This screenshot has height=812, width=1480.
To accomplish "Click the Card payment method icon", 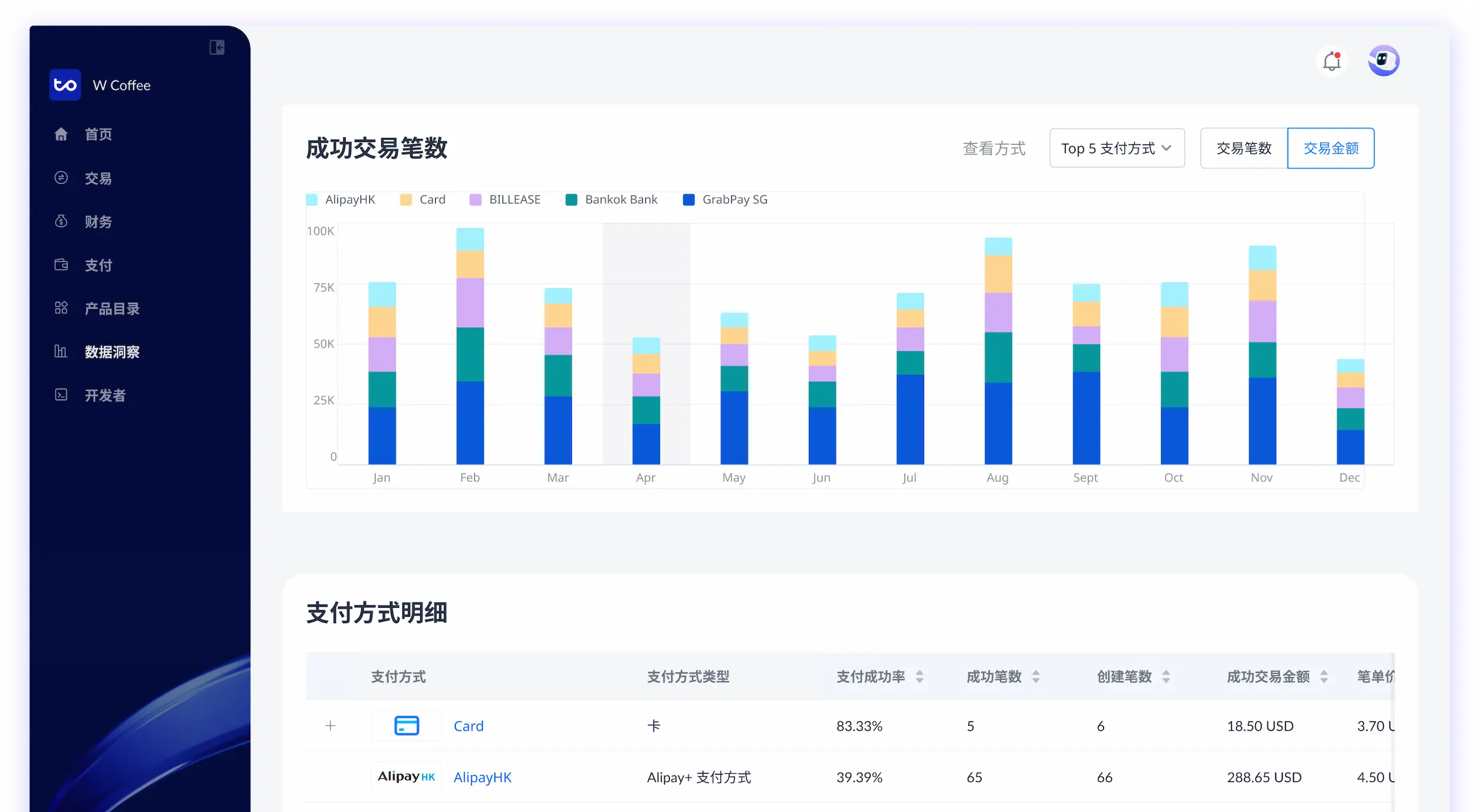I will click(407, 726).
